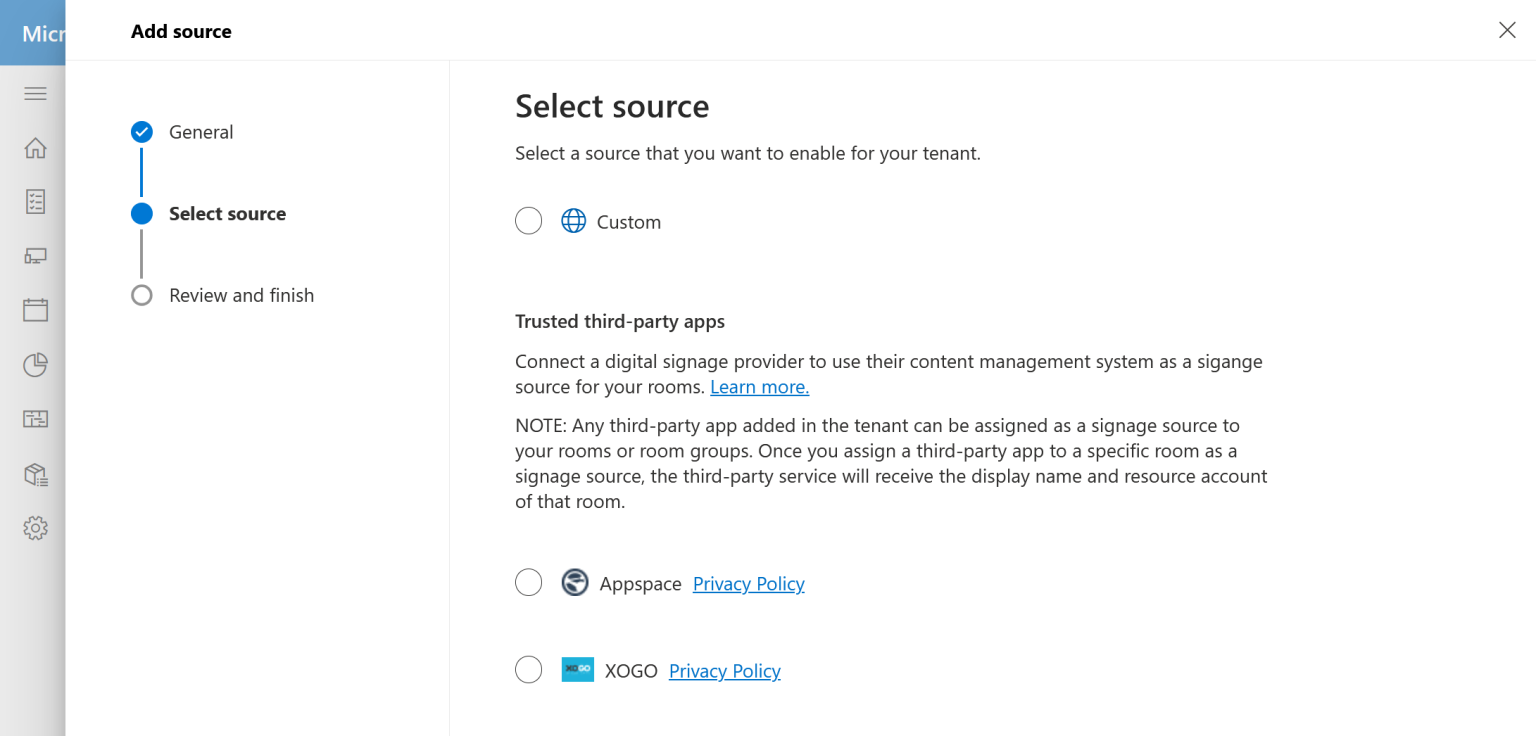Screen dimensions: 1536x736
Task: View Reports via the pie chart icon
Action: click(x=35, y=365)
